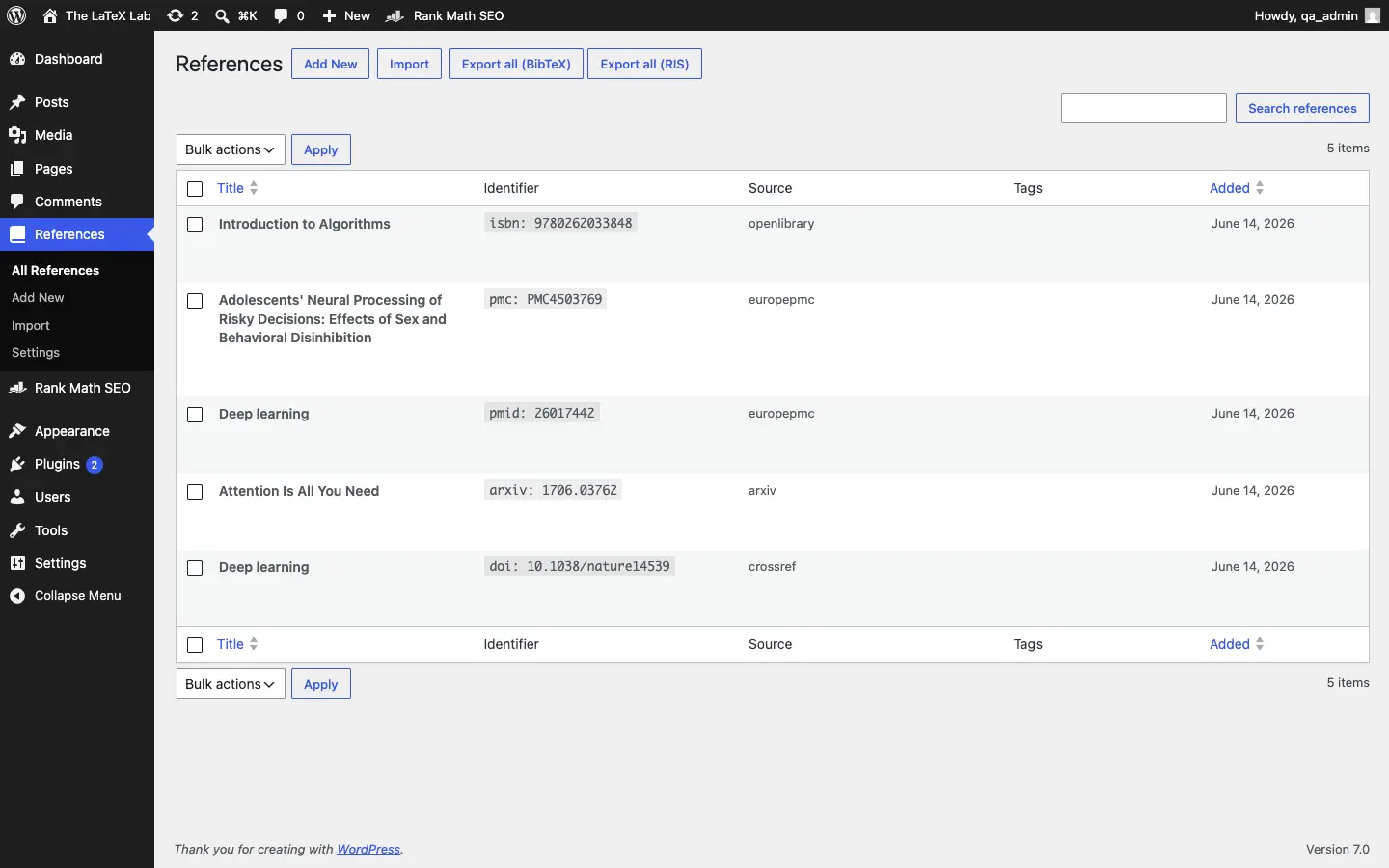Screen dimensions: 1389x868
Task: Focus the search references input field
Action: tap(1144, 108)
